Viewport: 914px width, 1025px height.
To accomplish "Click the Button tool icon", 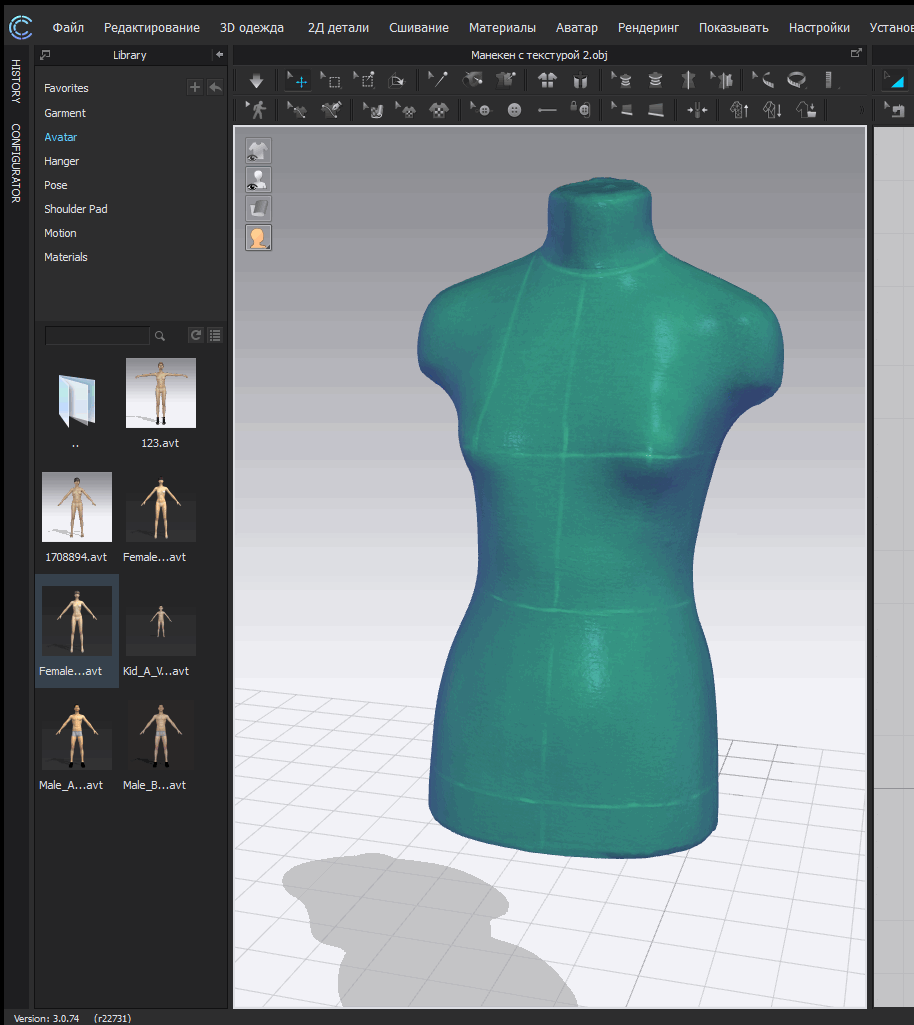I will (514, 110).
